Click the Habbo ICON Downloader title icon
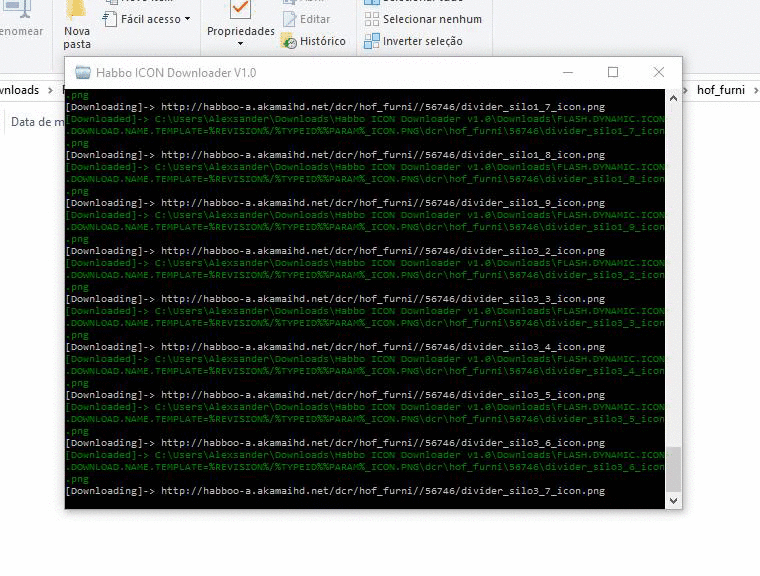The image size is (760, 576). [83, 73]
